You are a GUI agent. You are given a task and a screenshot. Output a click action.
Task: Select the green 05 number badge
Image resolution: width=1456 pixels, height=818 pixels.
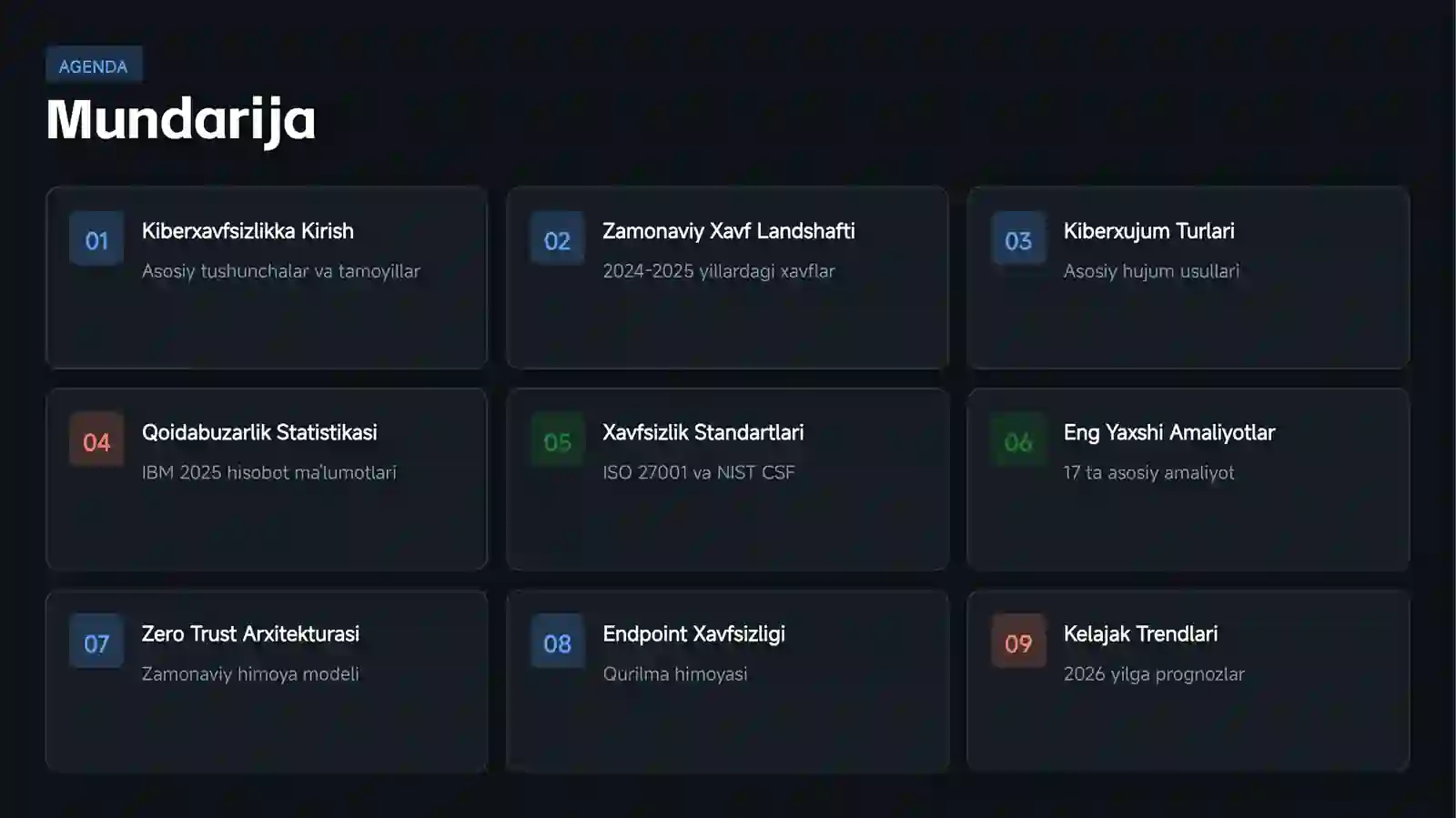pyautogui.click(x=557, y=440)
